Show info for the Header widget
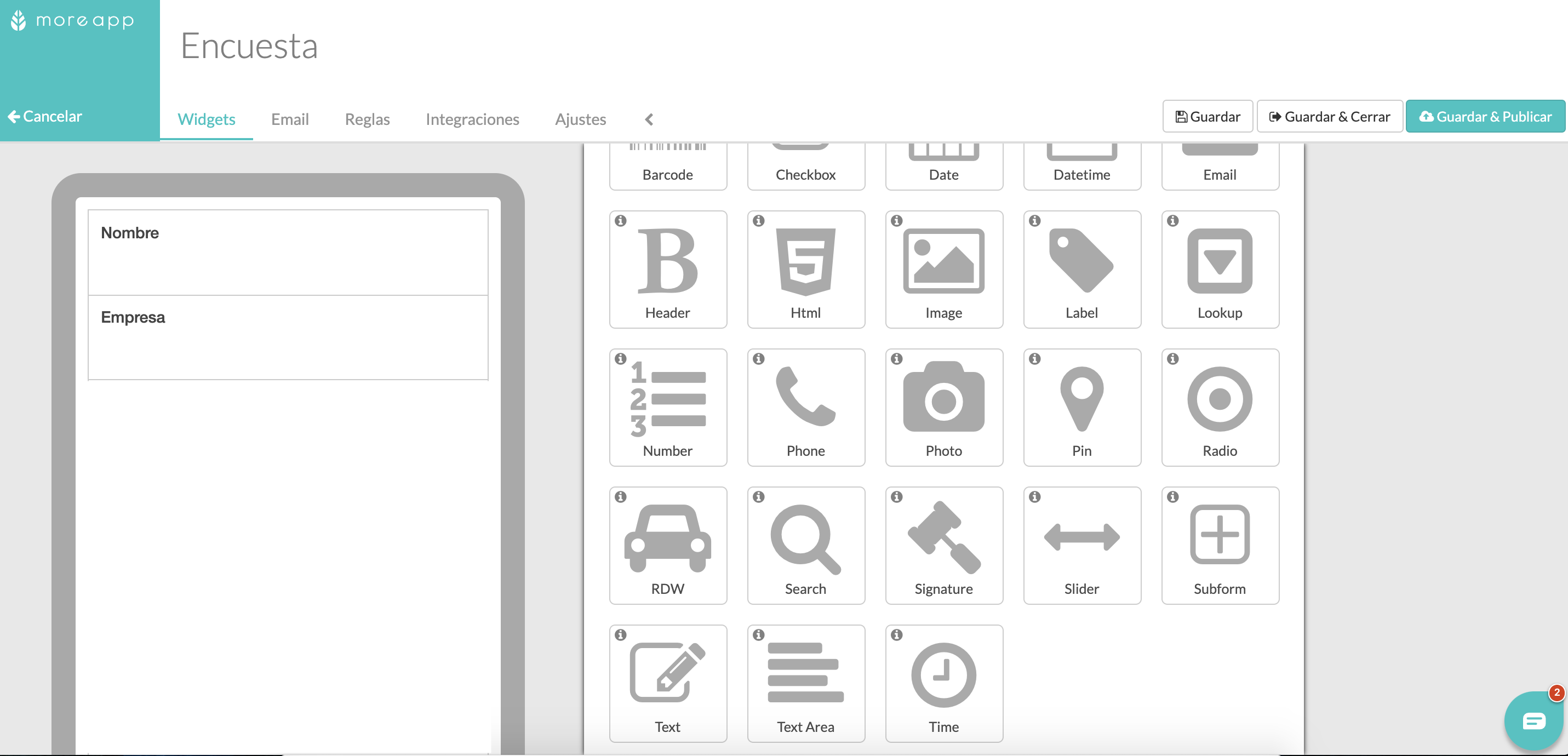The height and width of the screenshot is (756, 1568). pos(620,221)
